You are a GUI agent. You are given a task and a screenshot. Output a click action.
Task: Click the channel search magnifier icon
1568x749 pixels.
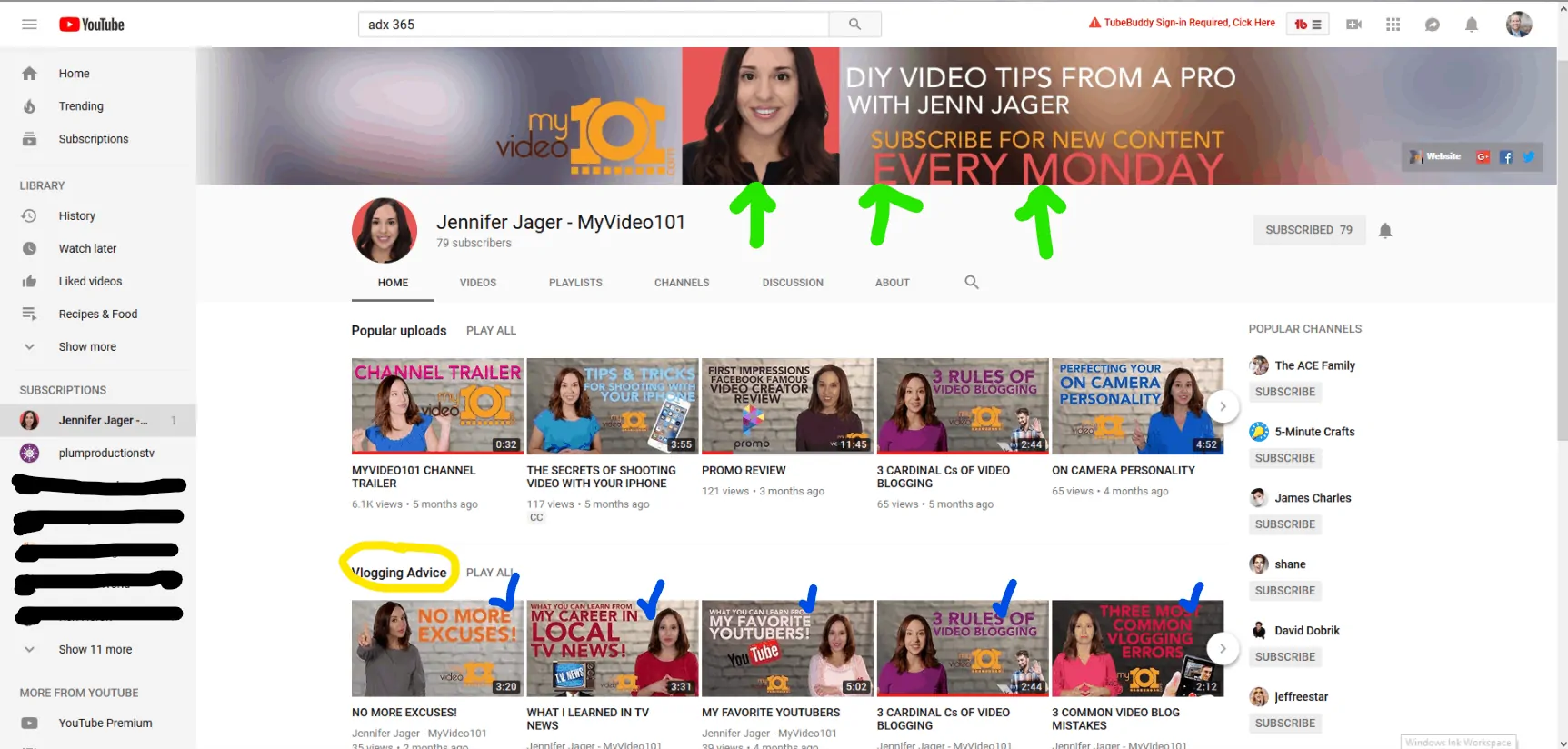pos(972,283)
